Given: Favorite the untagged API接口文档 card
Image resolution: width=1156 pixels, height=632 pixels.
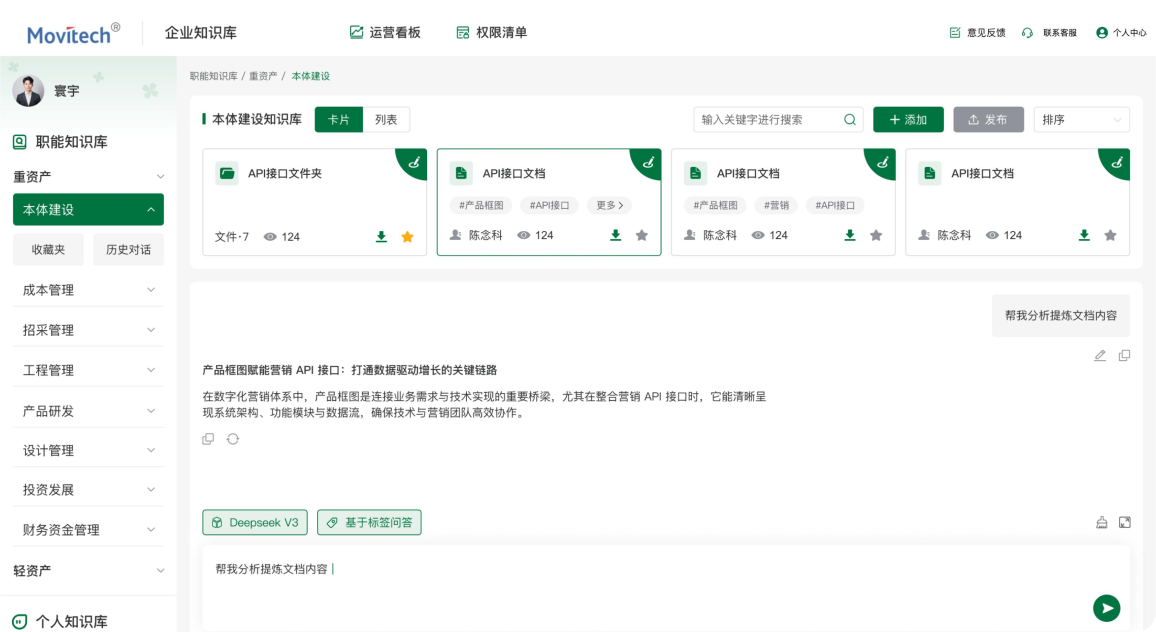Looking at the screenshot, I should (1111, 235).
